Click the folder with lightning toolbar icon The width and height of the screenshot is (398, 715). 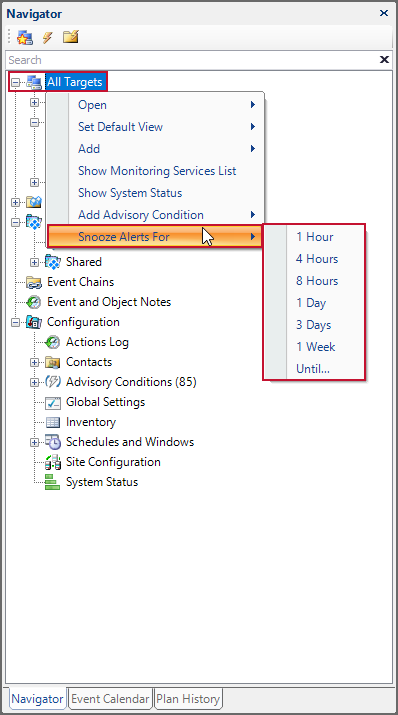tap(71, 37)
